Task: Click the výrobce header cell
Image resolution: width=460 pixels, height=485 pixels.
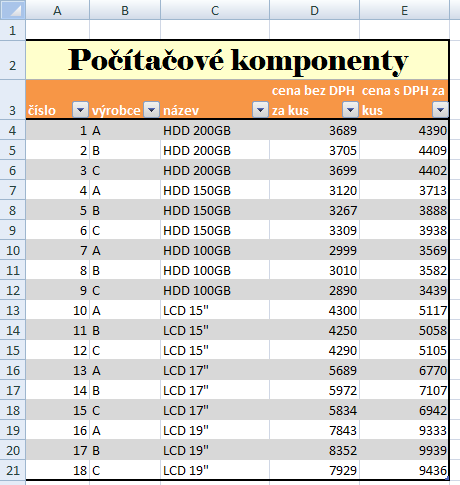Action: (x=125, y=100)
